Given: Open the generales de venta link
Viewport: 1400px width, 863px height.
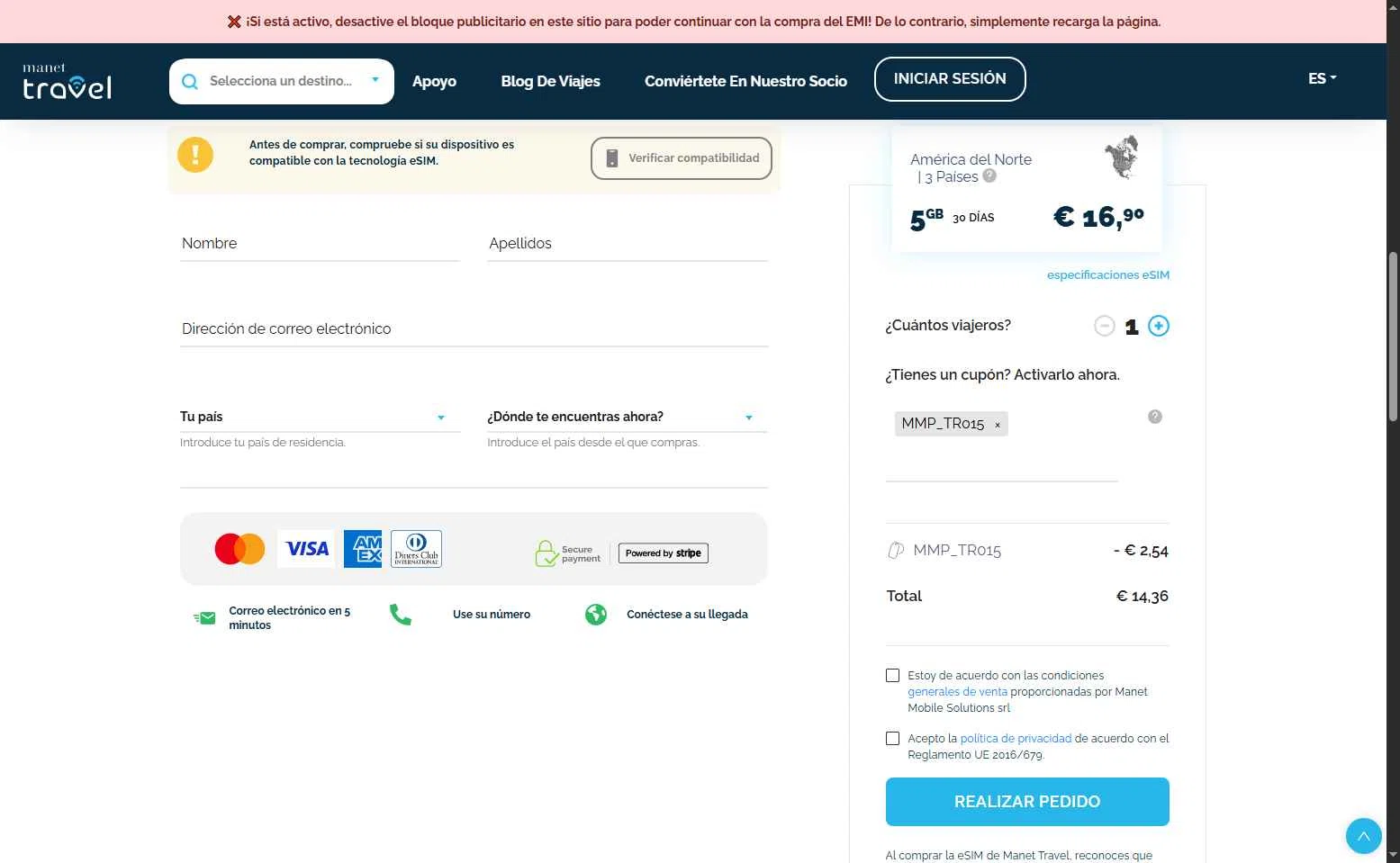Looking at the screenshot, I should tap(957, 691).
